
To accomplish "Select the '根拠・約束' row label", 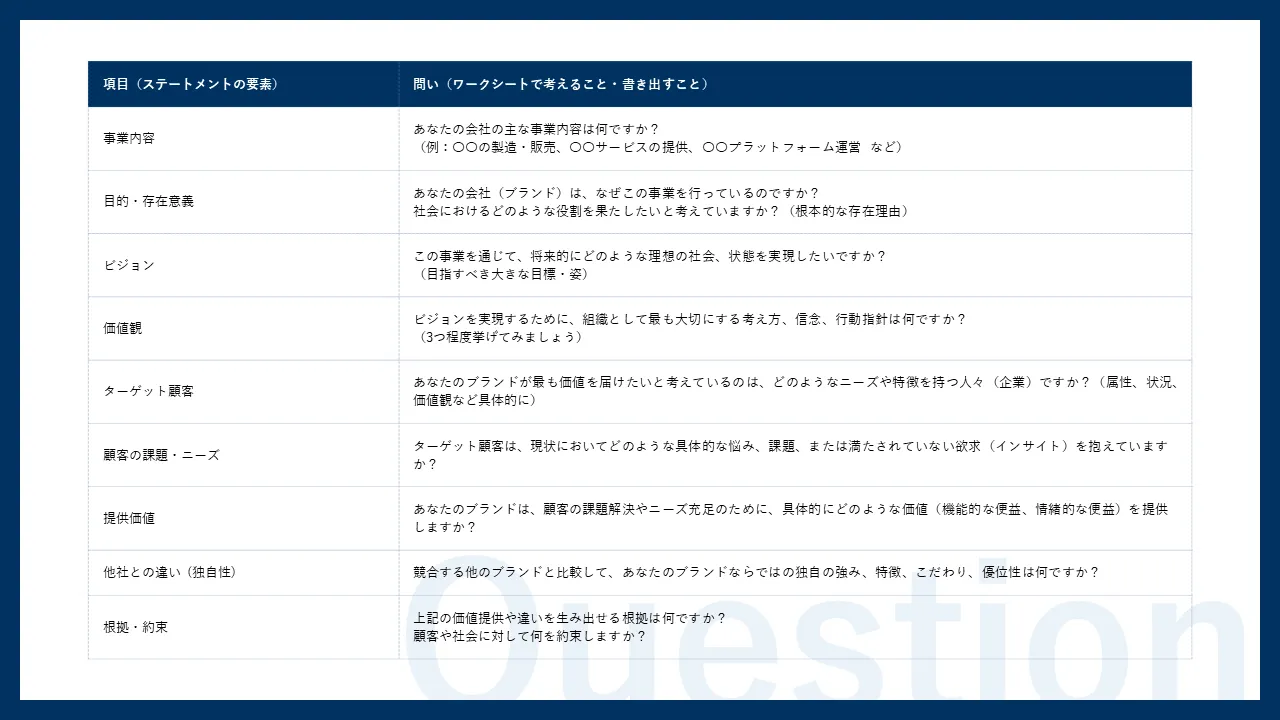I will [x=135, y=627].
